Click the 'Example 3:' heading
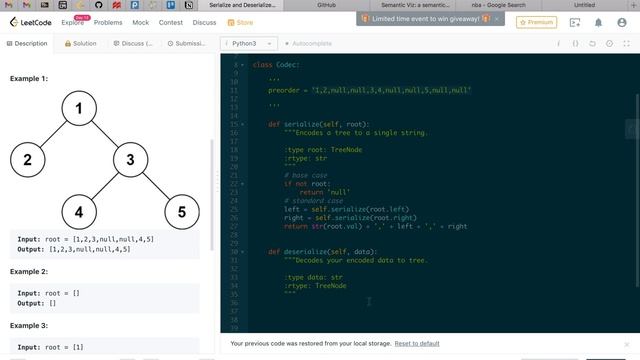 [x=29, y=326]
